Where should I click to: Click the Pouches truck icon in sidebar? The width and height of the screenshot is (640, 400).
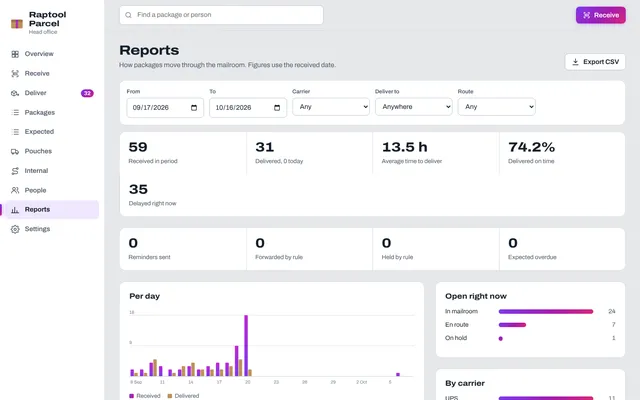(x=15, y=151)
